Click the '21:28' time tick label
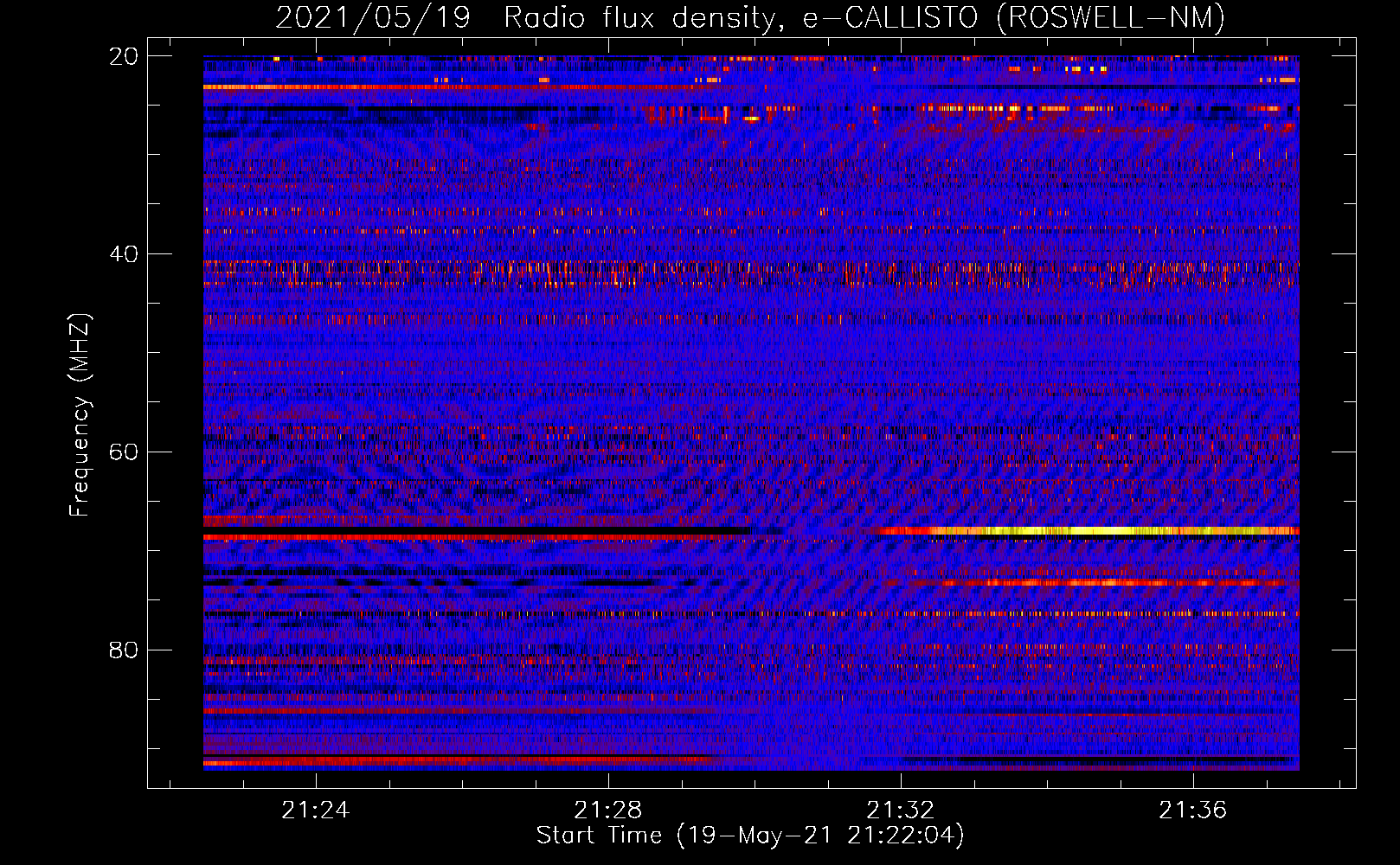Screen dimensions: 1400x865 (x=608, y=810)
